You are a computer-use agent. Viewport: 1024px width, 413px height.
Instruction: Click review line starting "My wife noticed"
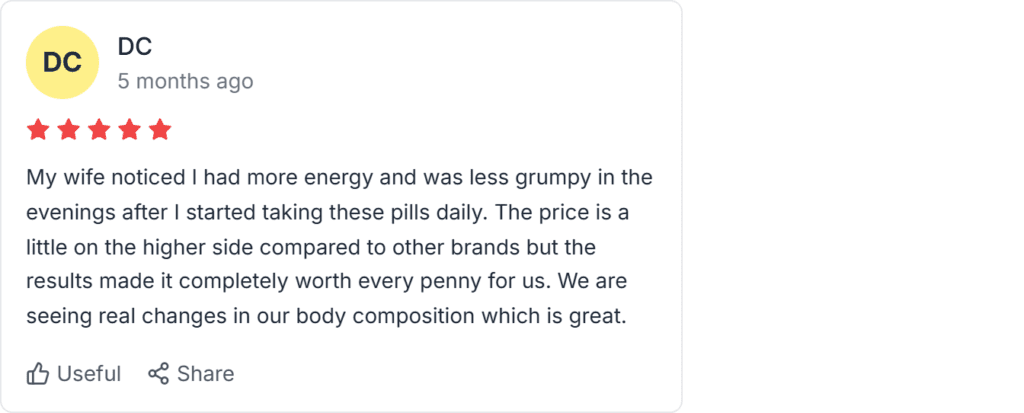339,178
